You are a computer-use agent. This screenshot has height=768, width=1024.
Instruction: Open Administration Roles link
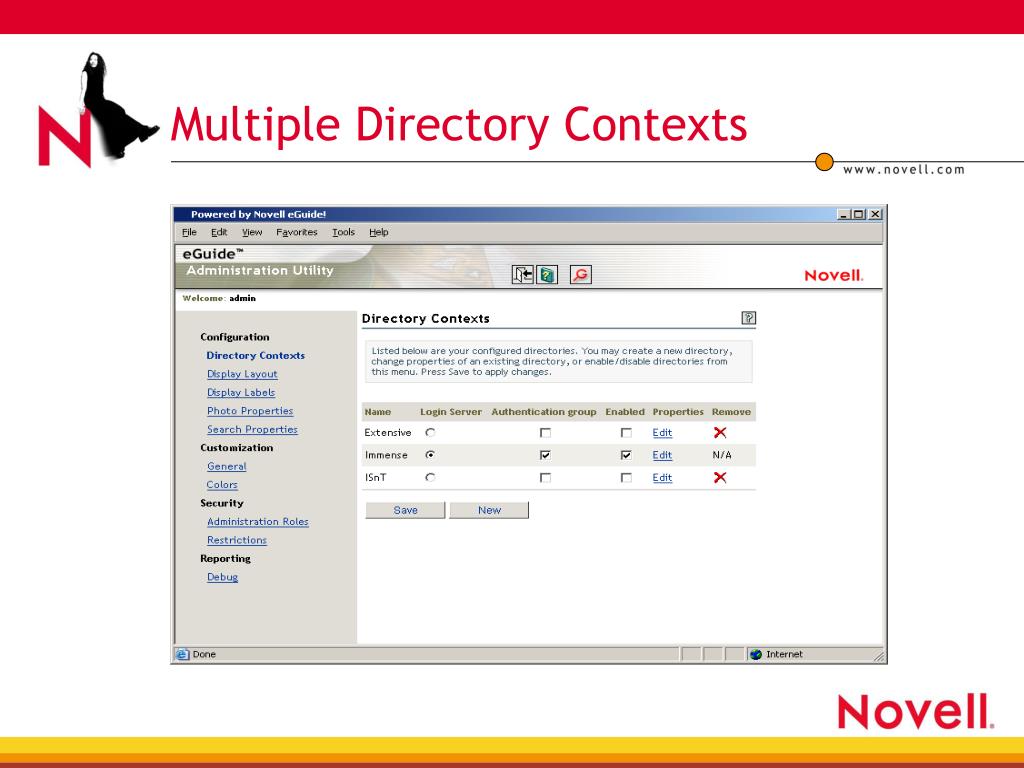pos(258,521)
